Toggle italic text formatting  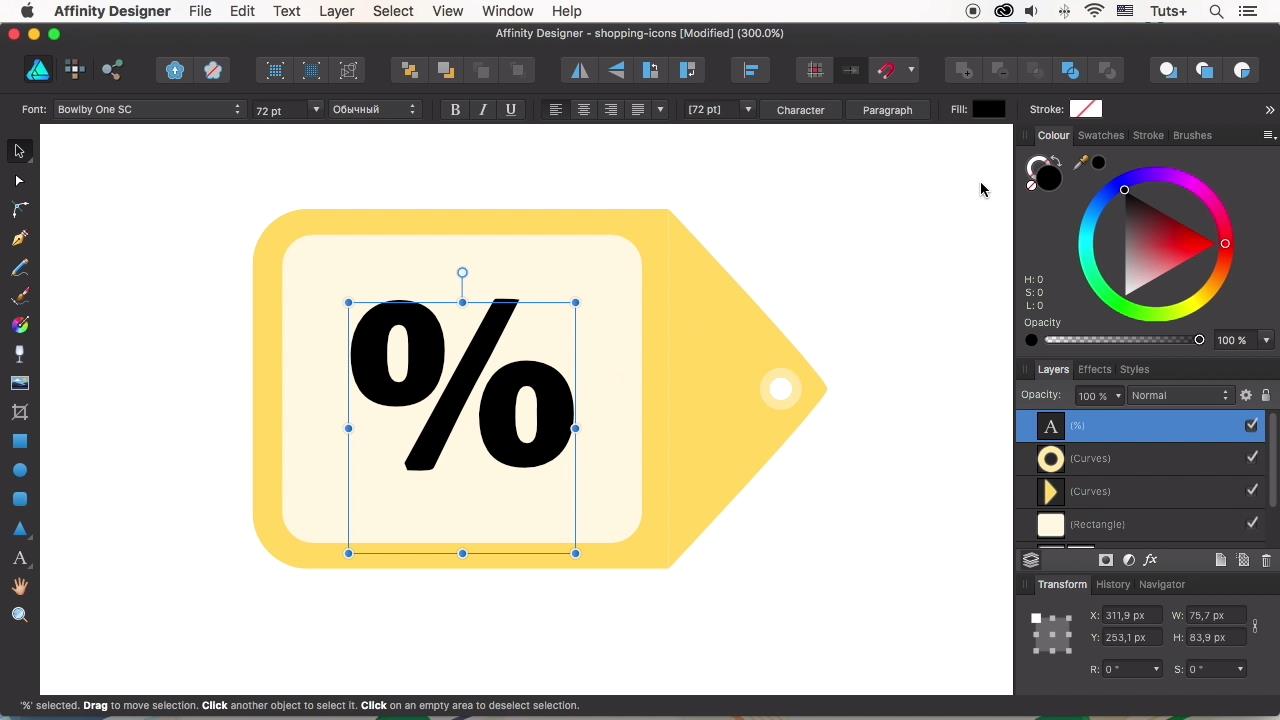point(483,110)
